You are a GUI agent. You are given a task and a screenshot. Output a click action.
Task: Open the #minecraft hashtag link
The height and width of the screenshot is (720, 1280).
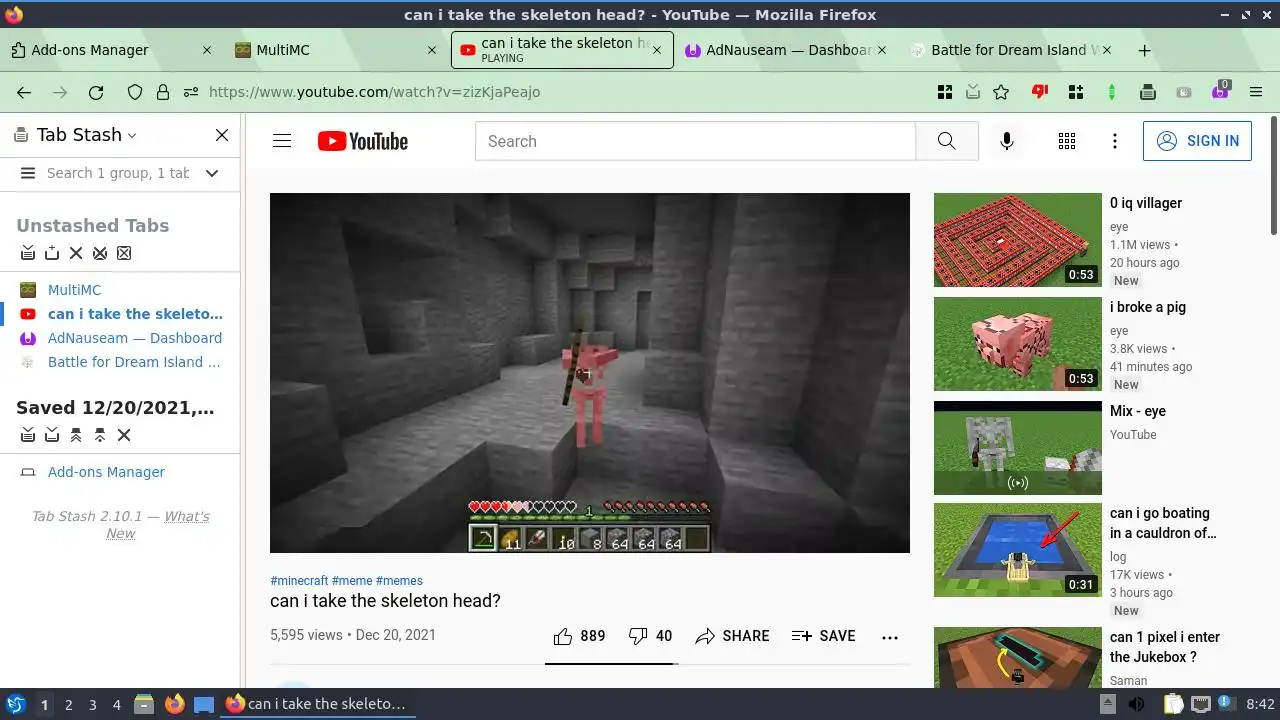(x=299, y=581)
